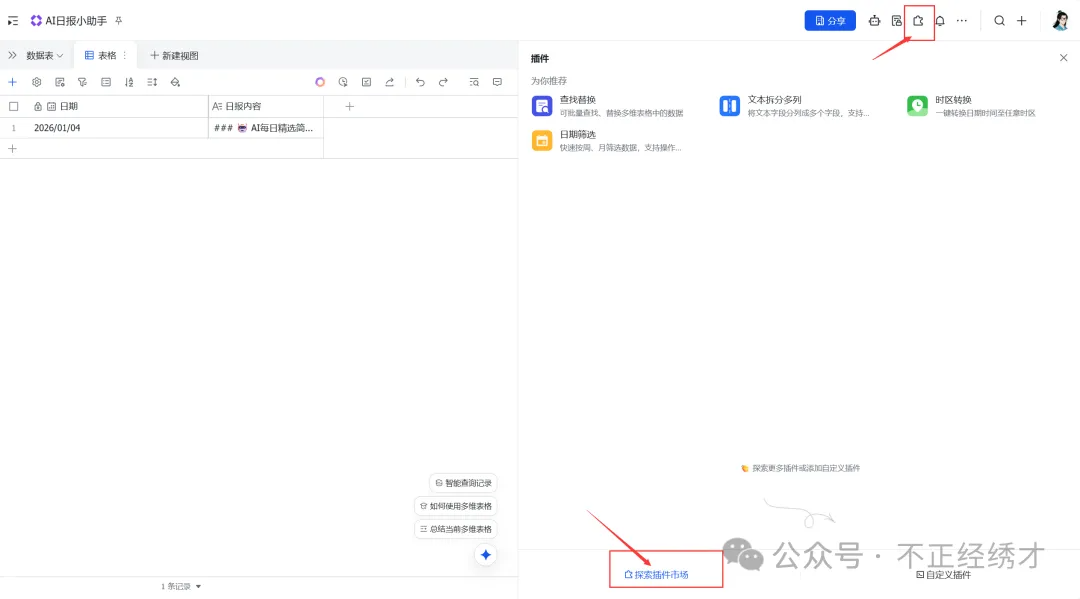
Task: Open the three-dot more options menu in the header
Action: 962,21
